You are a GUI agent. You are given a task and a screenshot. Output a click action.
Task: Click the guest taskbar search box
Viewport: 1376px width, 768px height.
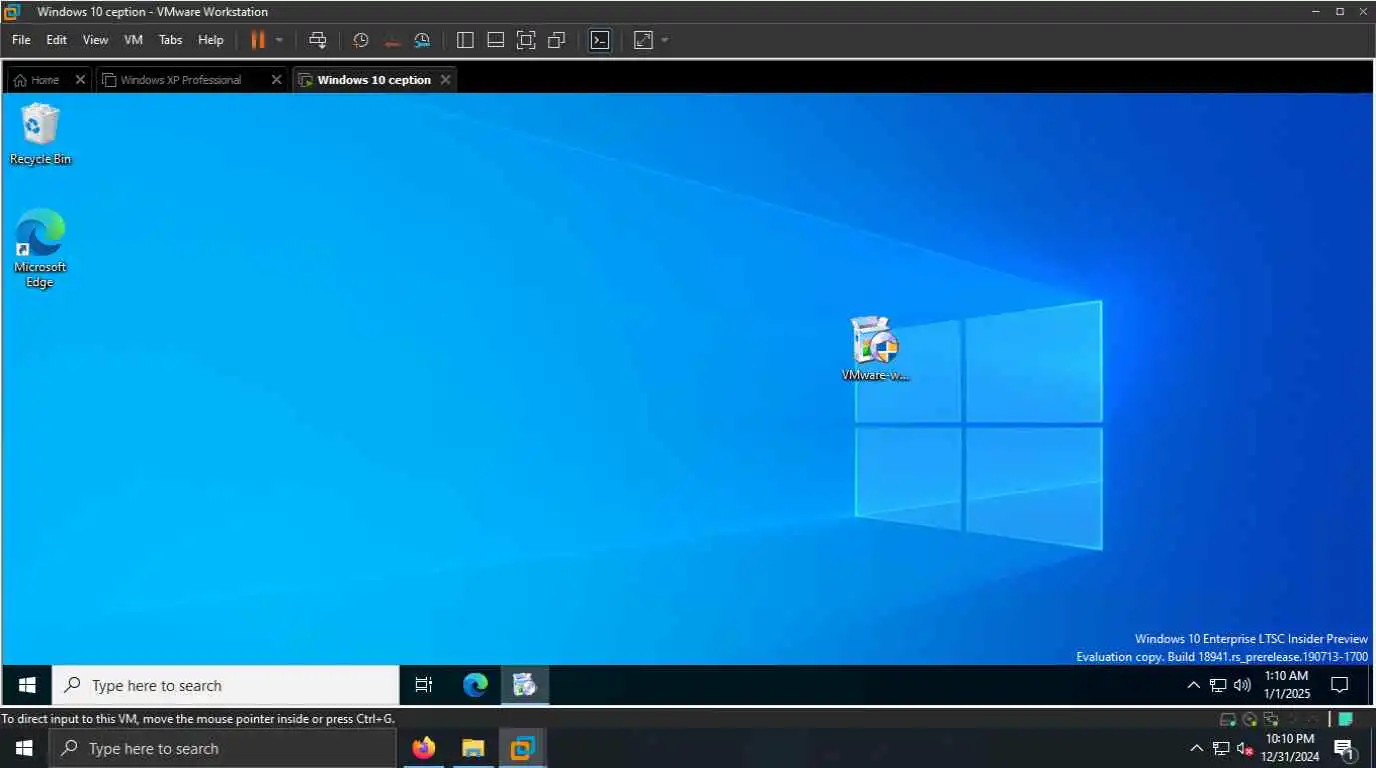(225, 685)
